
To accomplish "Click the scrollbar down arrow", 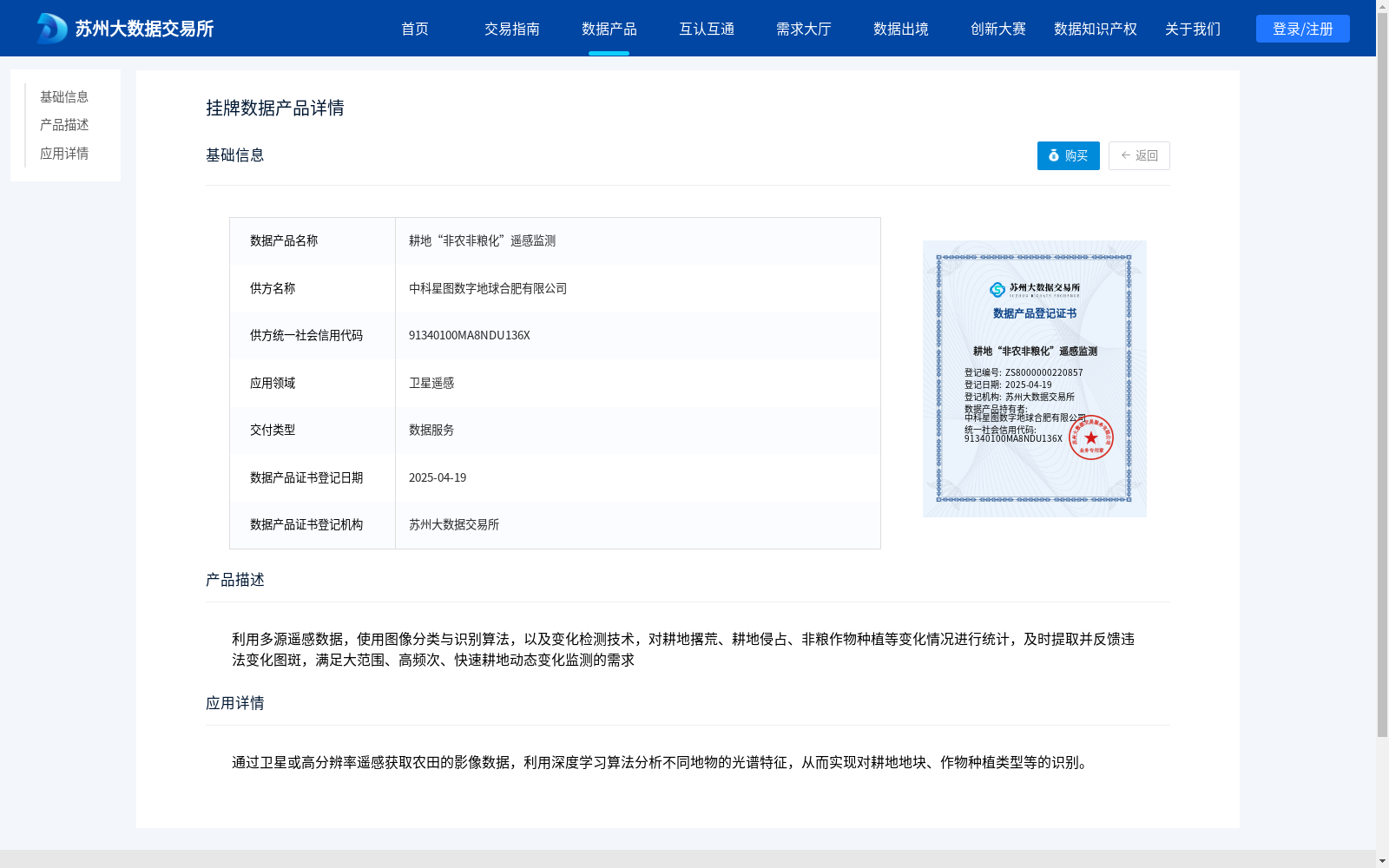I will (1382, 861).
